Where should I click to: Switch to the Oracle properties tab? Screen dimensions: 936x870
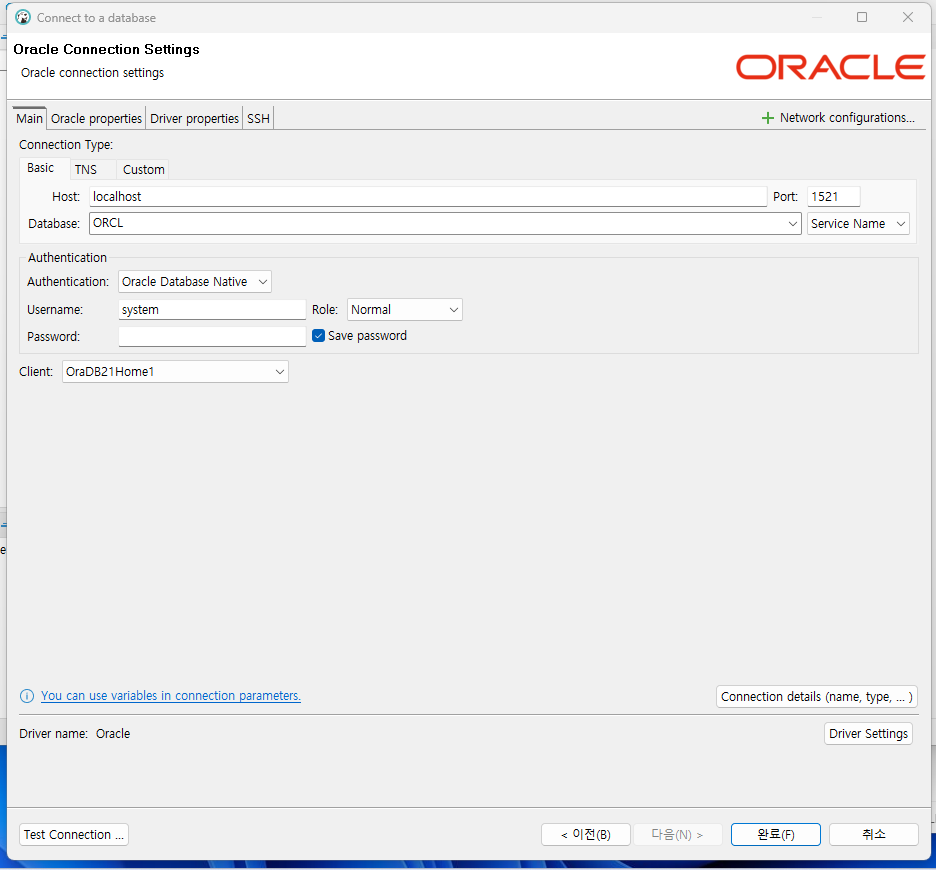coord(96,119)
